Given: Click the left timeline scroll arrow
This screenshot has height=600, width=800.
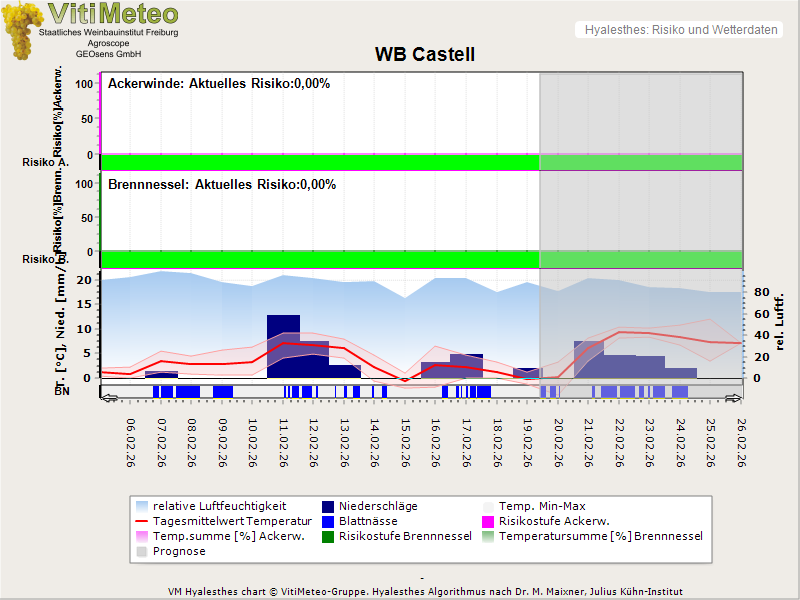Looking at the screenshot, I should 109,397.
